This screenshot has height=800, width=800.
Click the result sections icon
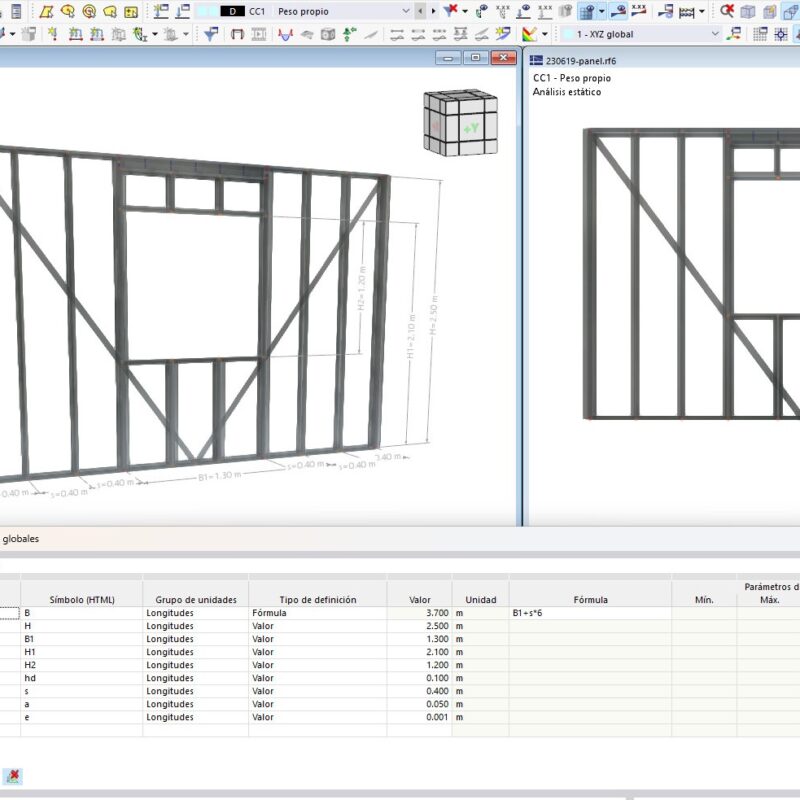665,11
